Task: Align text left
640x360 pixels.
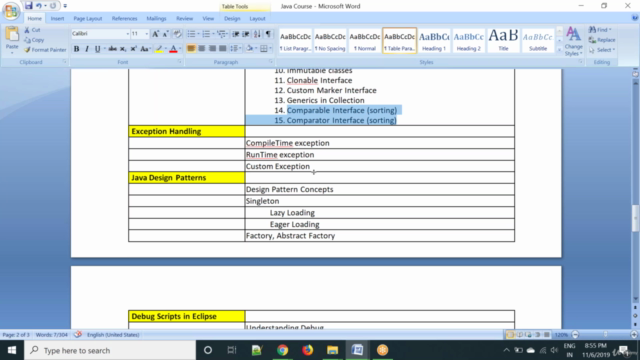Action: click(191, 49)
